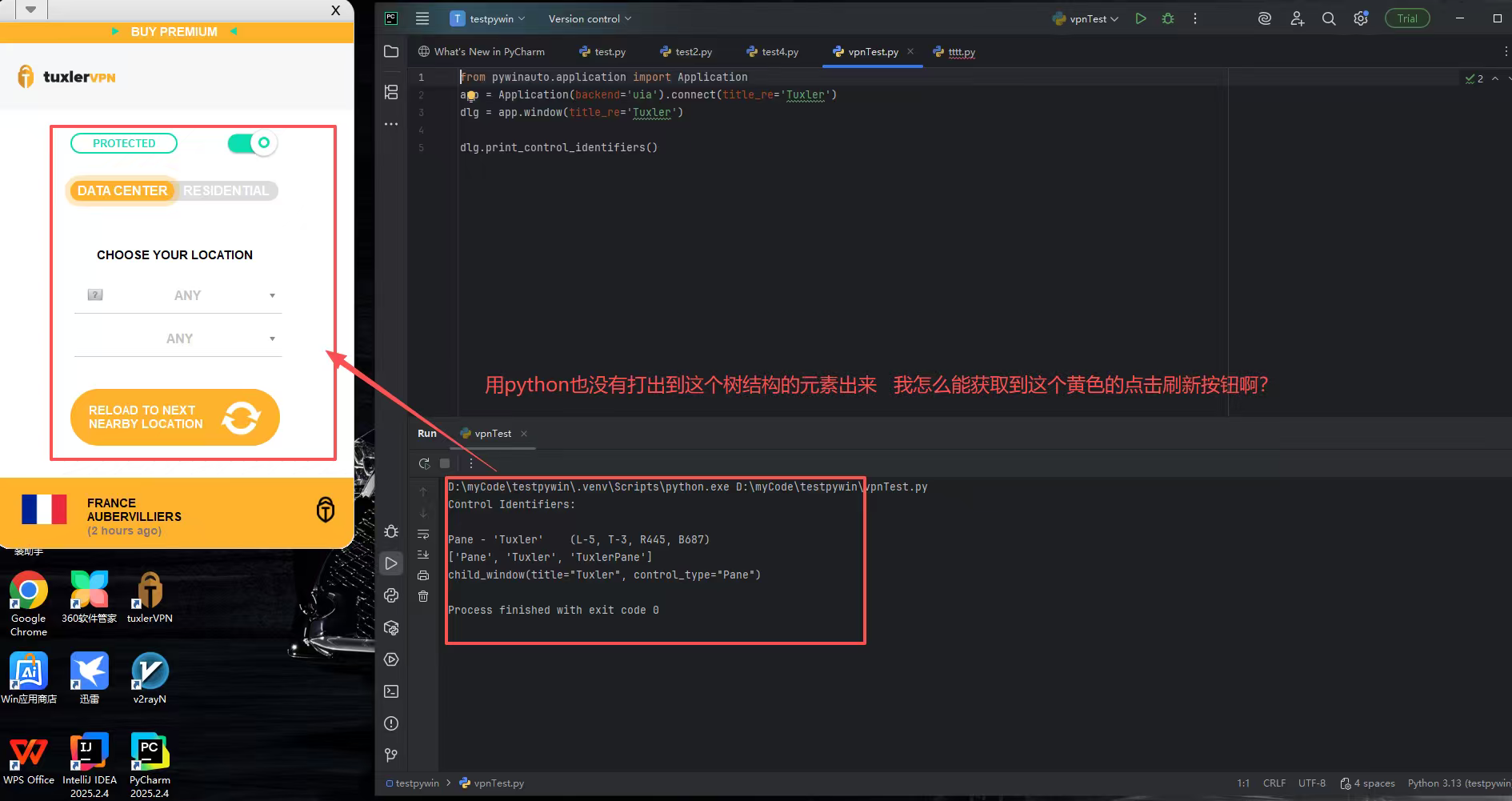Click Python 3.13 interpreter in status bar
Viewport: 1512px width, 801px height.
1458,783
